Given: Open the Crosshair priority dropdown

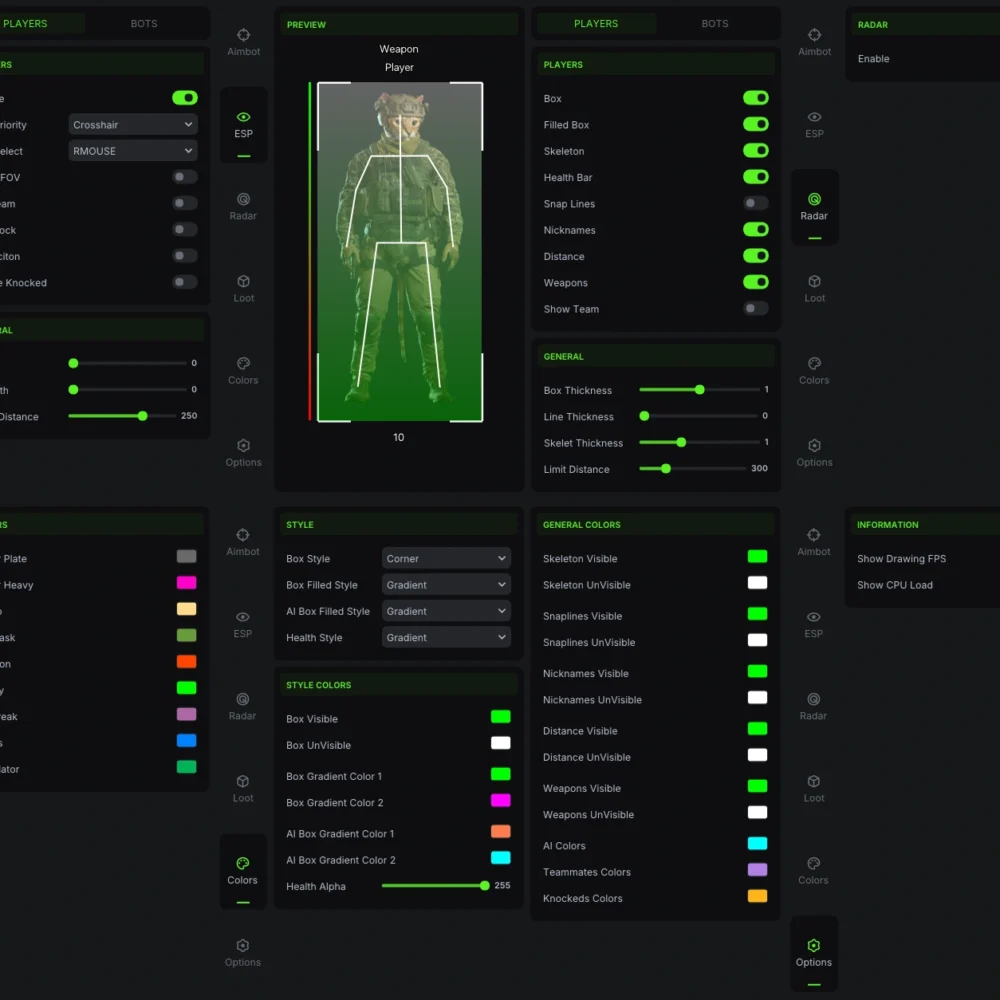Looking at the screenshot, I should 133,124.
